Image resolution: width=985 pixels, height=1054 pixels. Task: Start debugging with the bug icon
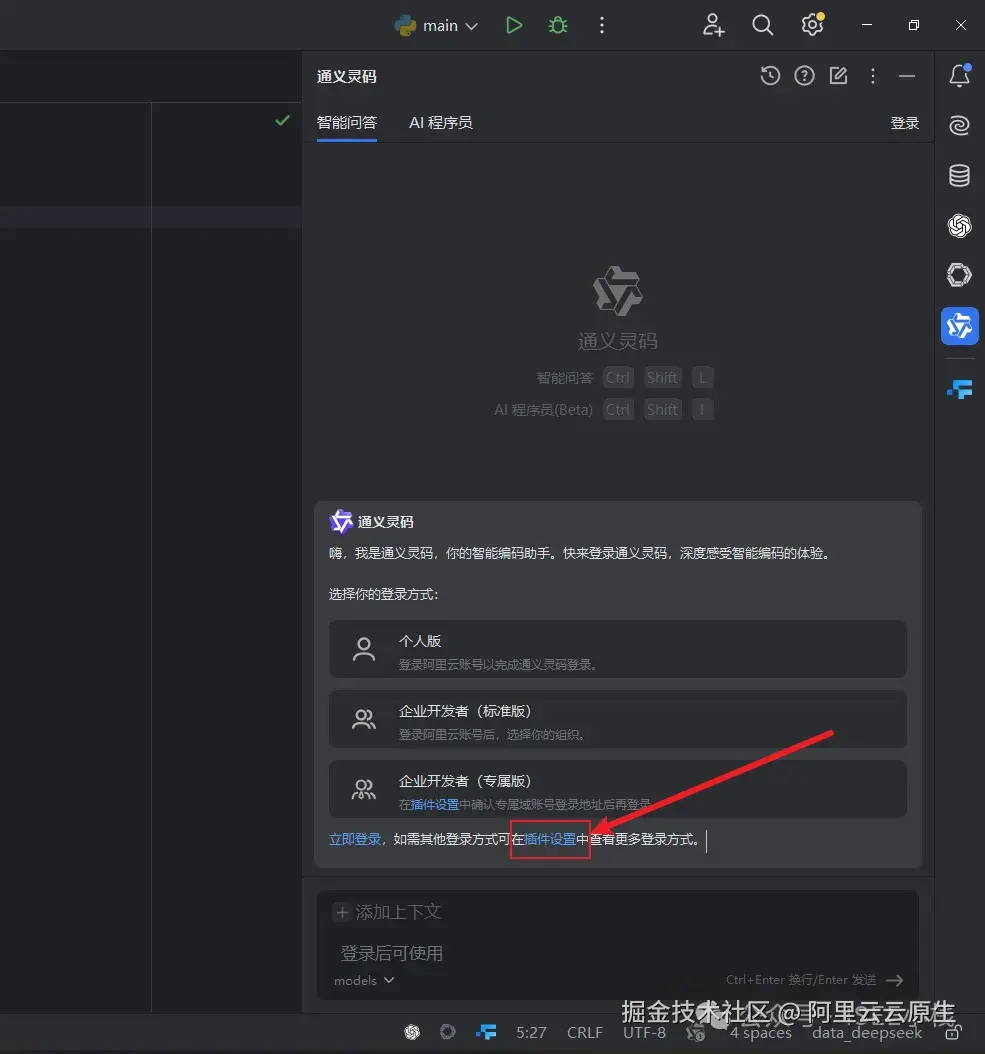[557, 25]
